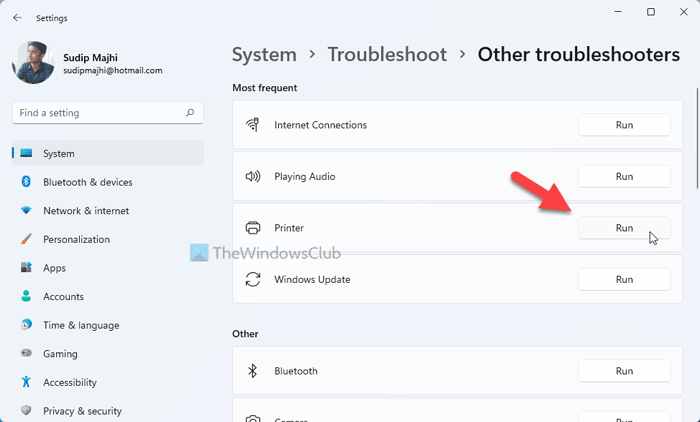Open Network & internet settings
Screen dimensions: 700x422
108,210
